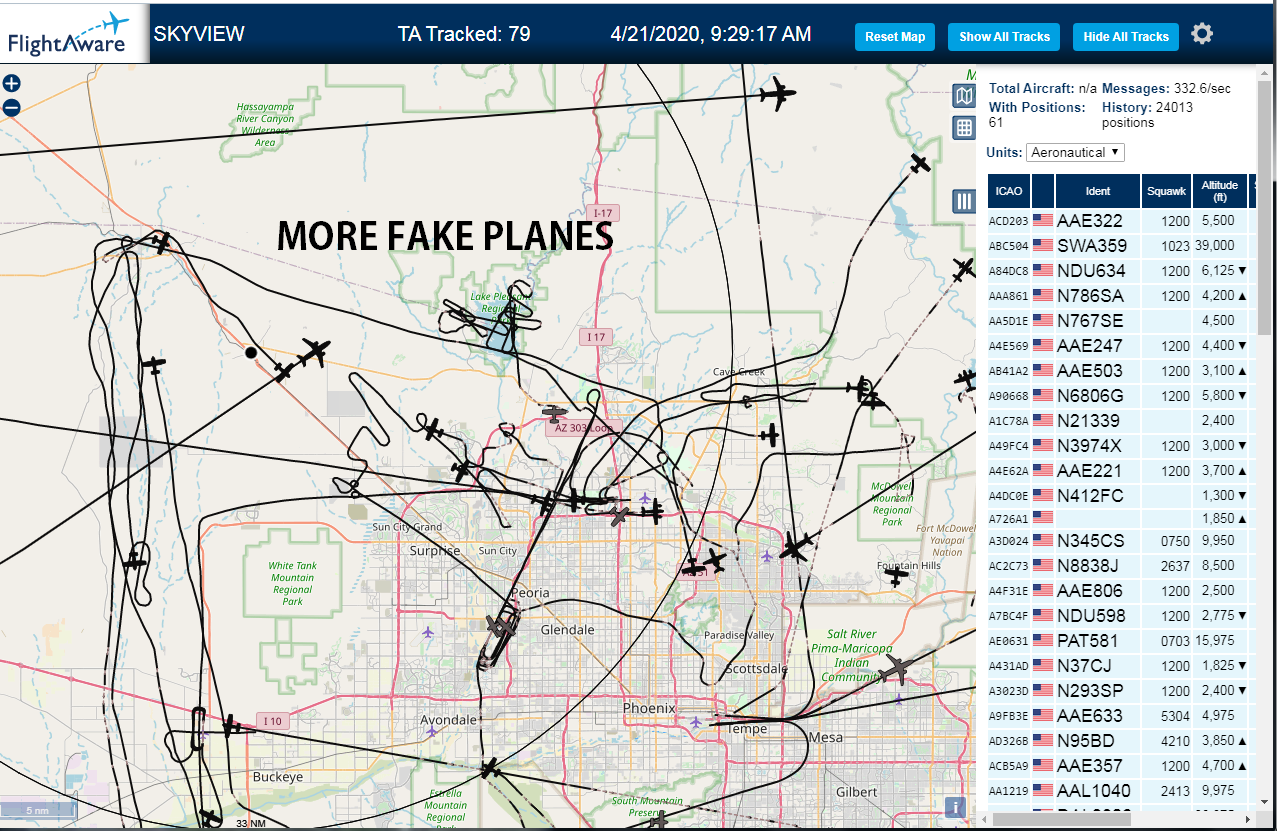Select the N6806G aircraft row
The height and width of the screenshot is (831, 1277).
click(1121, 396)
